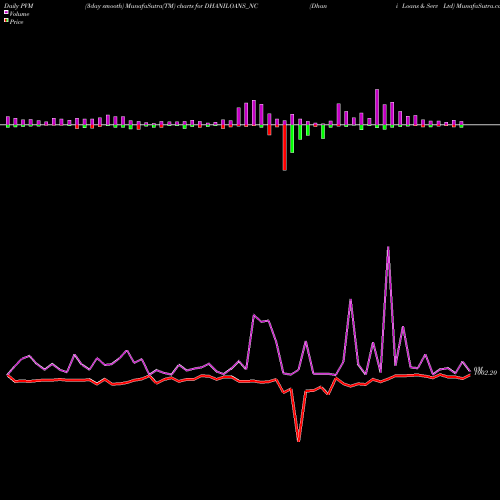Click the highest peak of the purple volume line
The image size is (500, 500).
click(388, 247)
